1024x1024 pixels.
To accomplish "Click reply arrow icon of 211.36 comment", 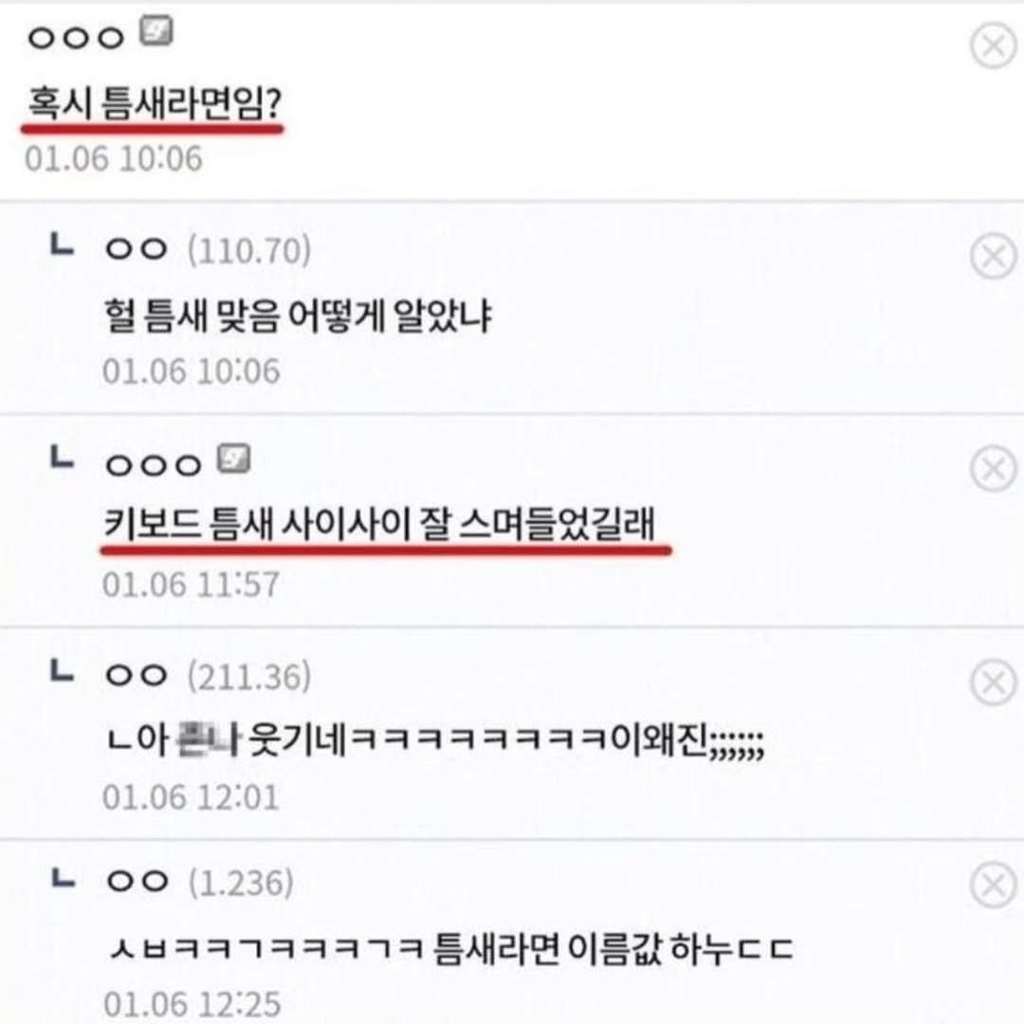I will point(62,671).
